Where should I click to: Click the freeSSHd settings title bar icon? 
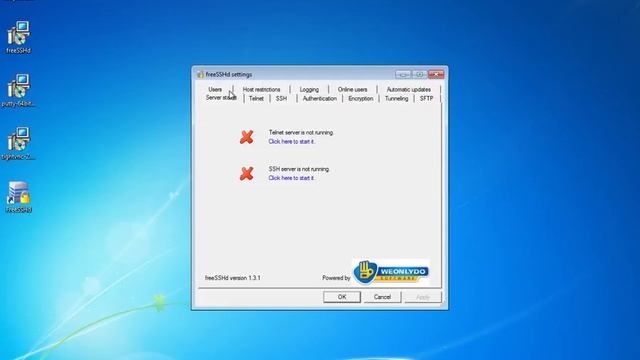200,74
